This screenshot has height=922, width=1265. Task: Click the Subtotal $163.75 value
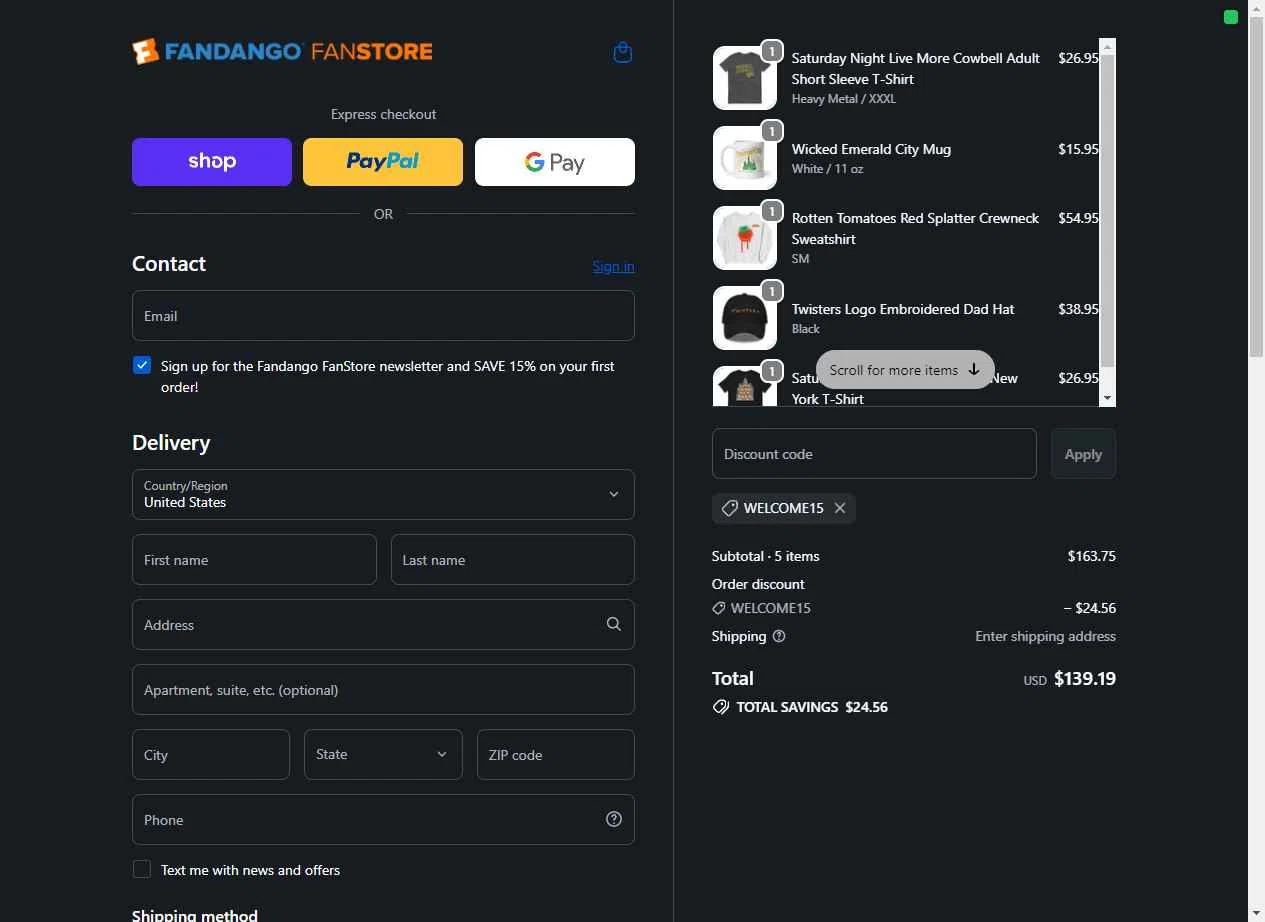1092,556
